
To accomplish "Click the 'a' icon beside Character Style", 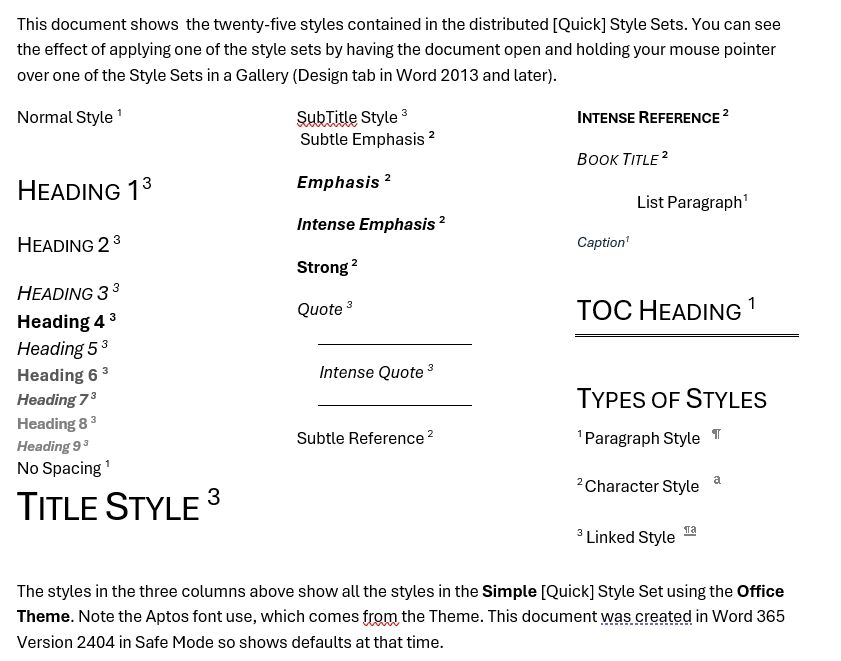I will pos(717,480).
